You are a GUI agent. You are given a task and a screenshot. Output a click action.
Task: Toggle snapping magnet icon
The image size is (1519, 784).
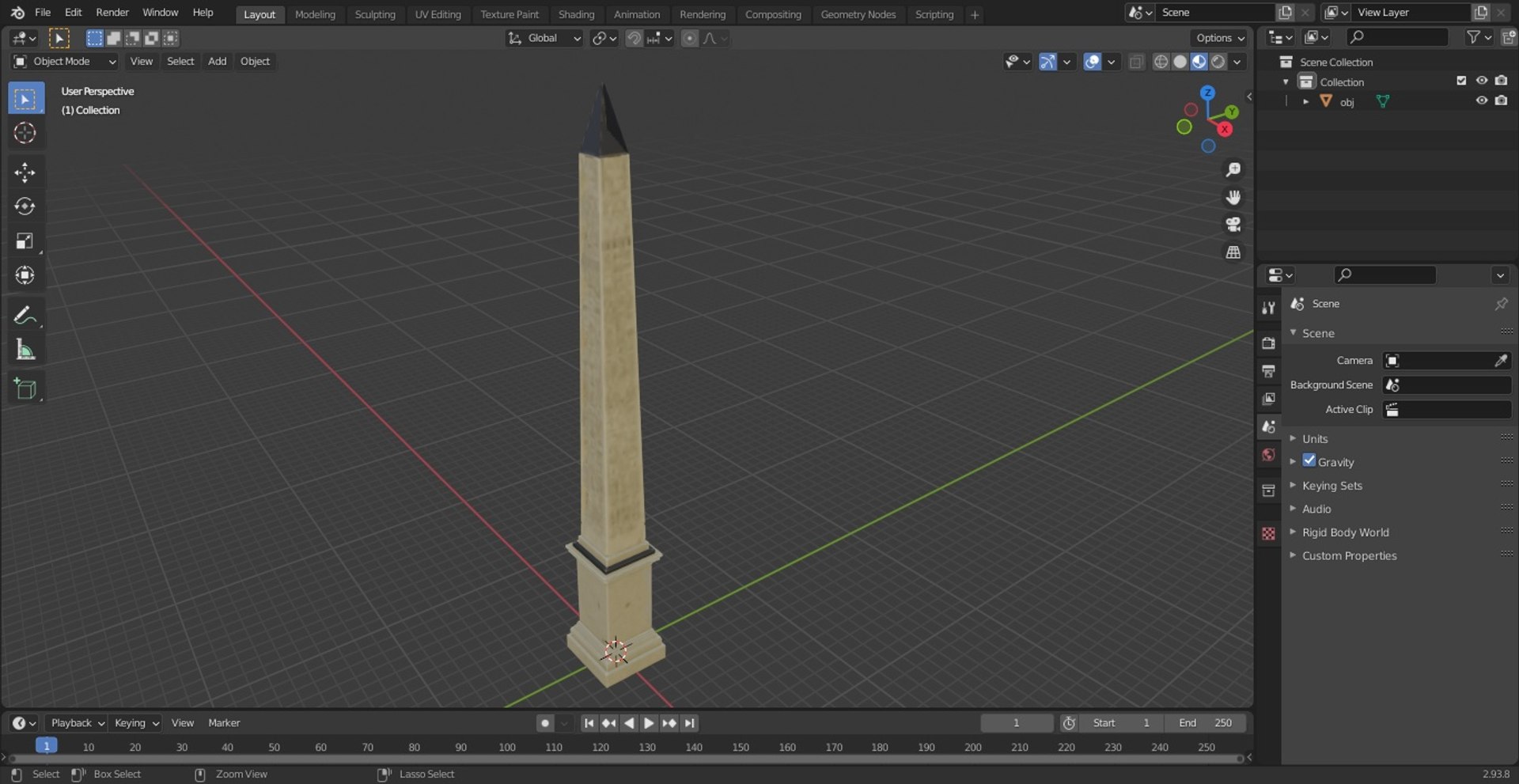(634, 38)
